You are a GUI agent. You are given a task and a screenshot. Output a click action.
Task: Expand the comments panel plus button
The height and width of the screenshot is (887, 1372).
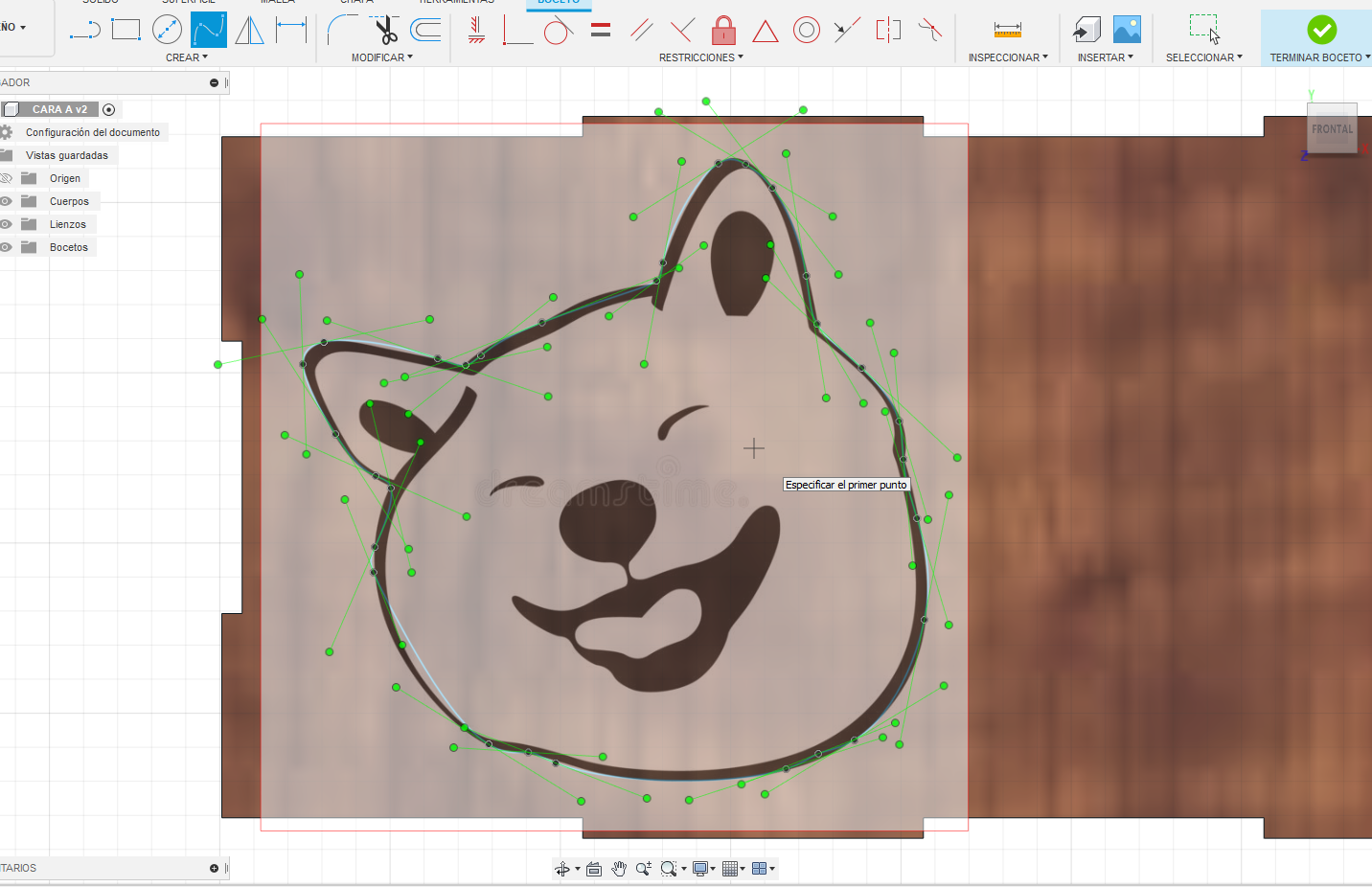click(214, 868)
